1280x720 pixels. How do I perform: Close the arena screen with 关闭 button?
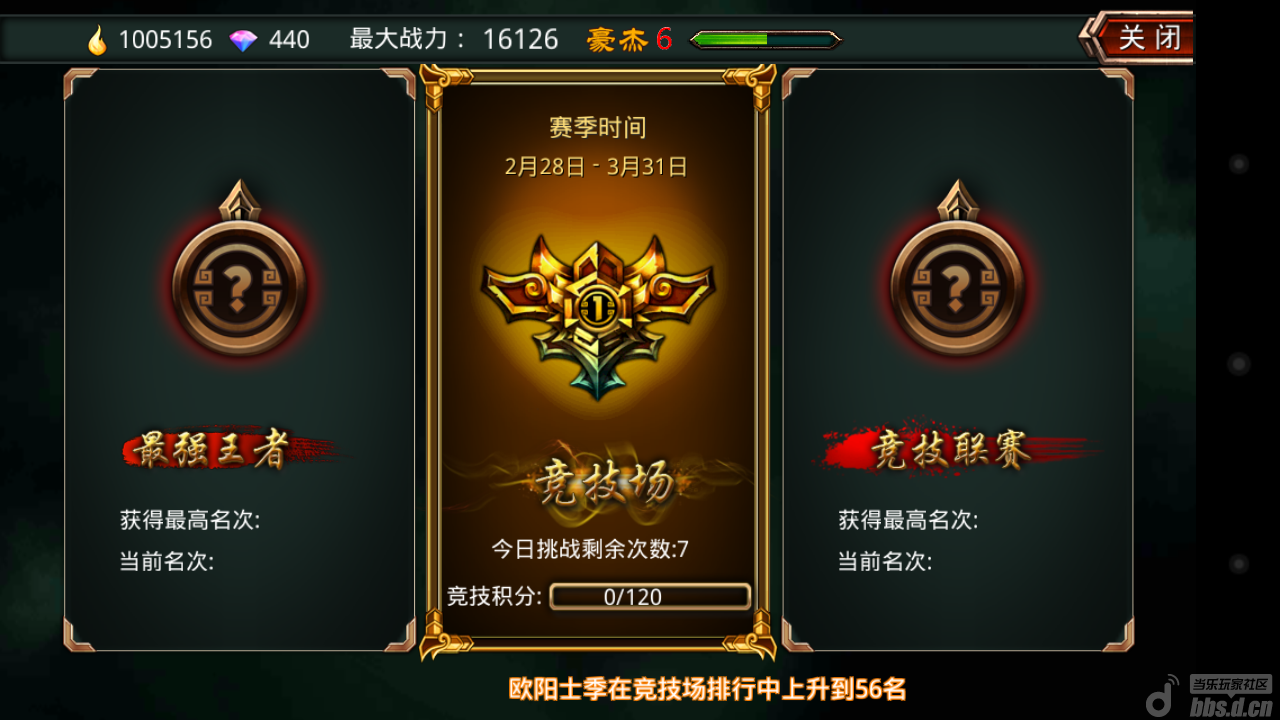click(x=1138, y=38)
